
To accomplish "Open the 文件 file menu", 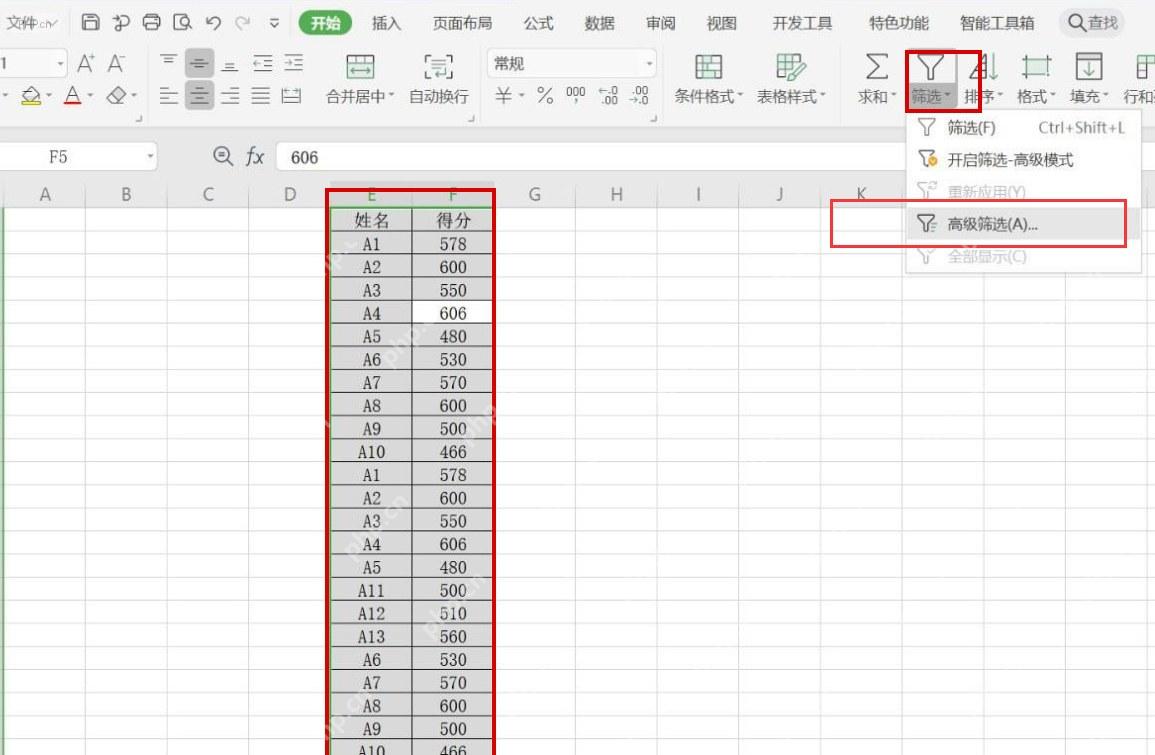I will (x=31, y=23).
